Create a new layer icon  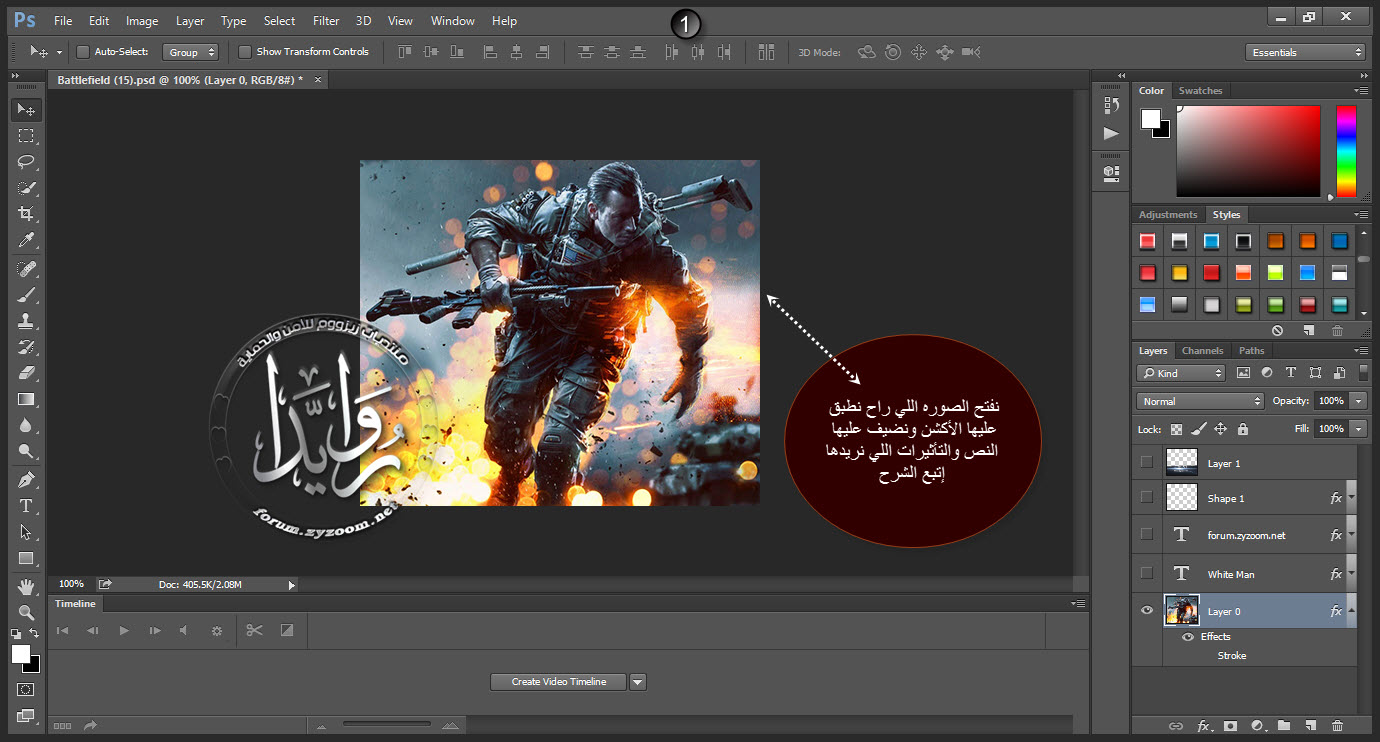(1311, 726)
